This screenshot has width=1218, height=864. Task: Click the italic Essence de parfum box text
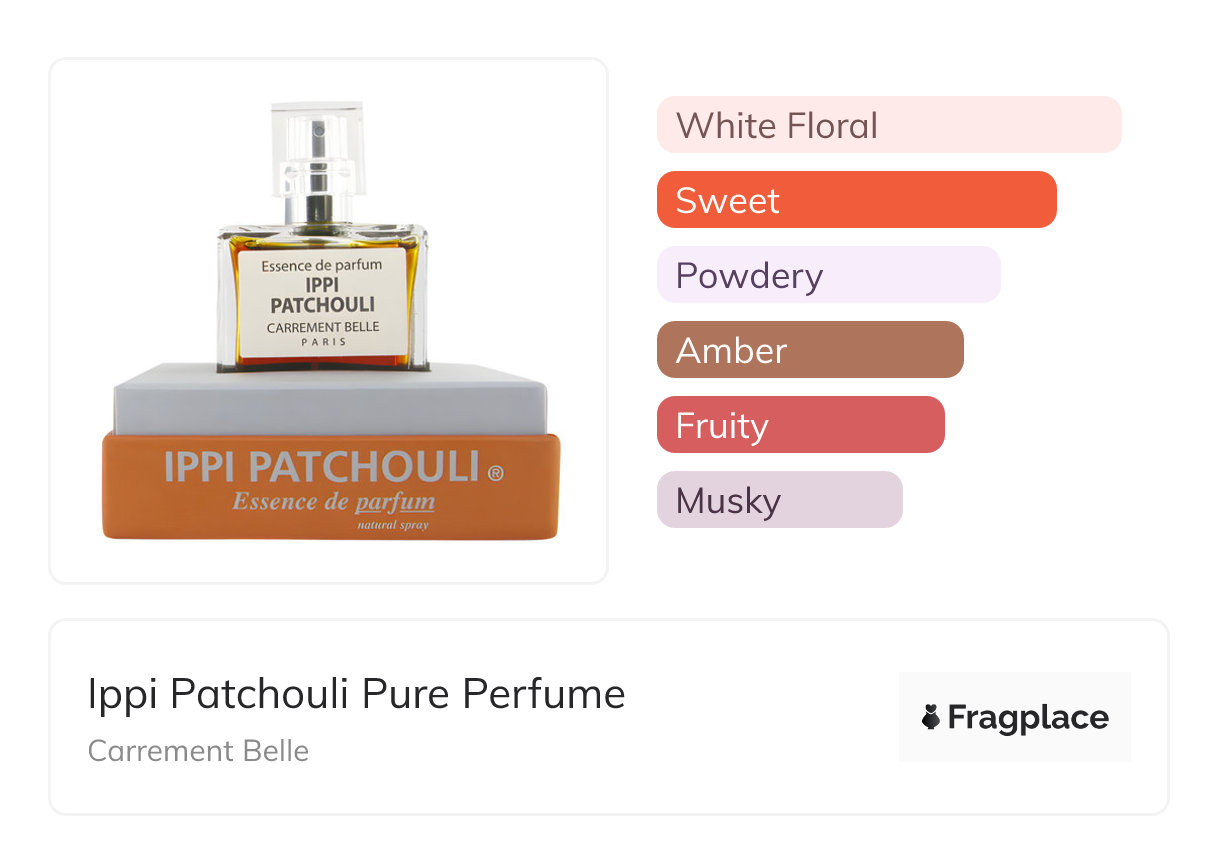click(x=333, y=502)
